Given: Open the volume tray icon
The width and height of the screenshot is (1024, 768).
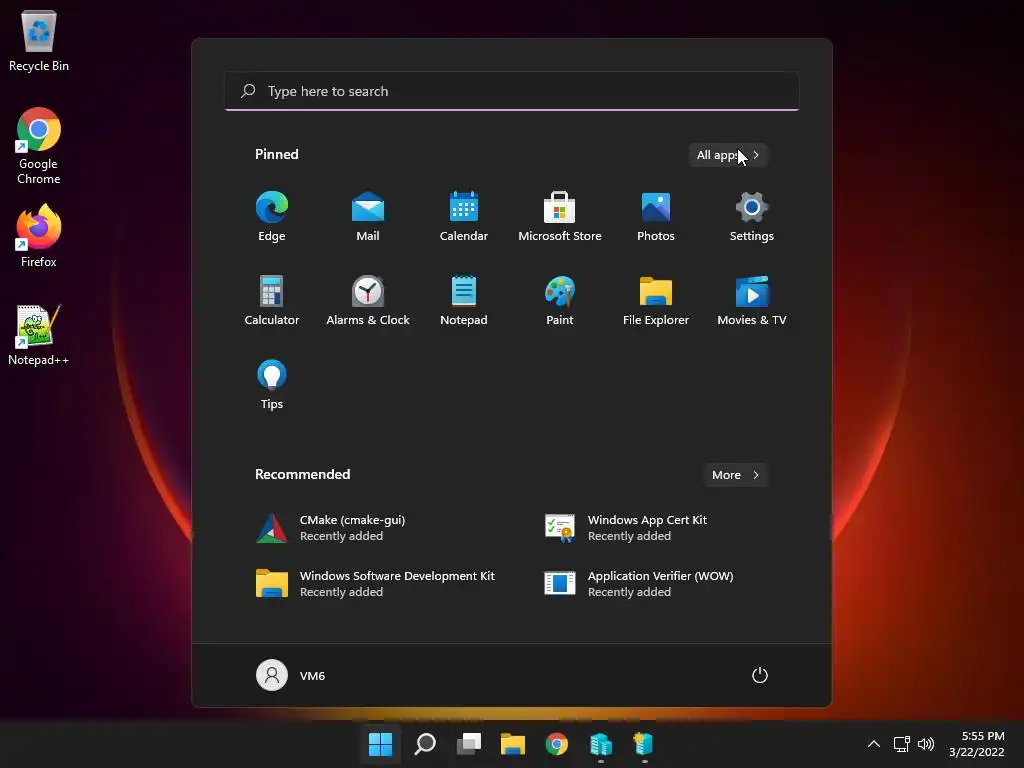Looking at the screenshot, I should pyautogui.click(x=926, y=744).
